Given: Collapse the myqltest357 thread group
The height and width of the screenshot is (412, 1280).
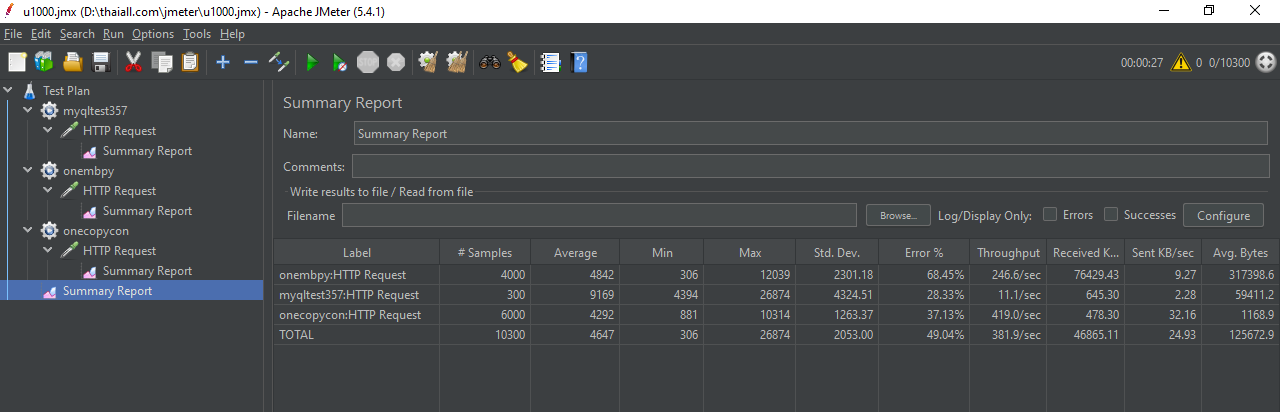Looking at the screenshot, I should pyautogui.click(x=28, y=111).
